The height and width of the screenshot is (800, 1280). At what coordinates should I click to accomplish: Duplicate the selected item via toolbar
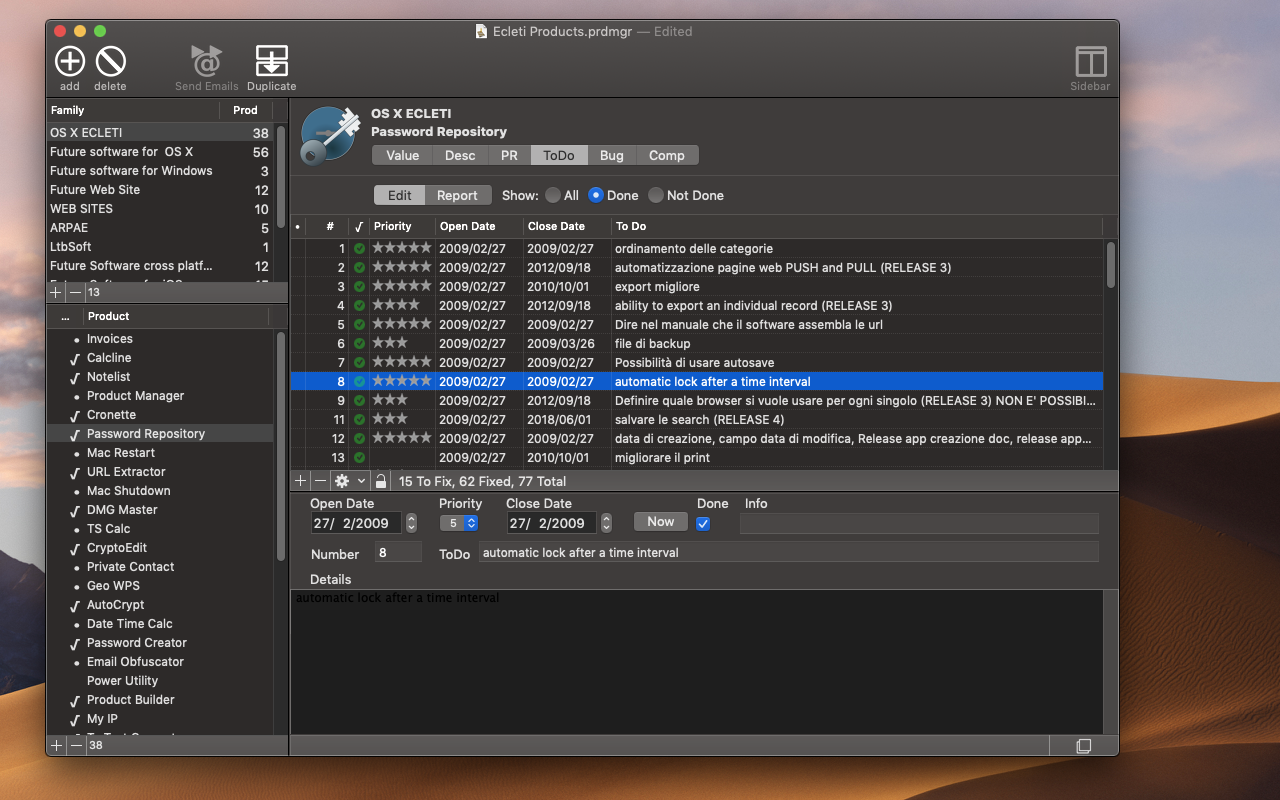pyautogui.click(x=271, y=62)
